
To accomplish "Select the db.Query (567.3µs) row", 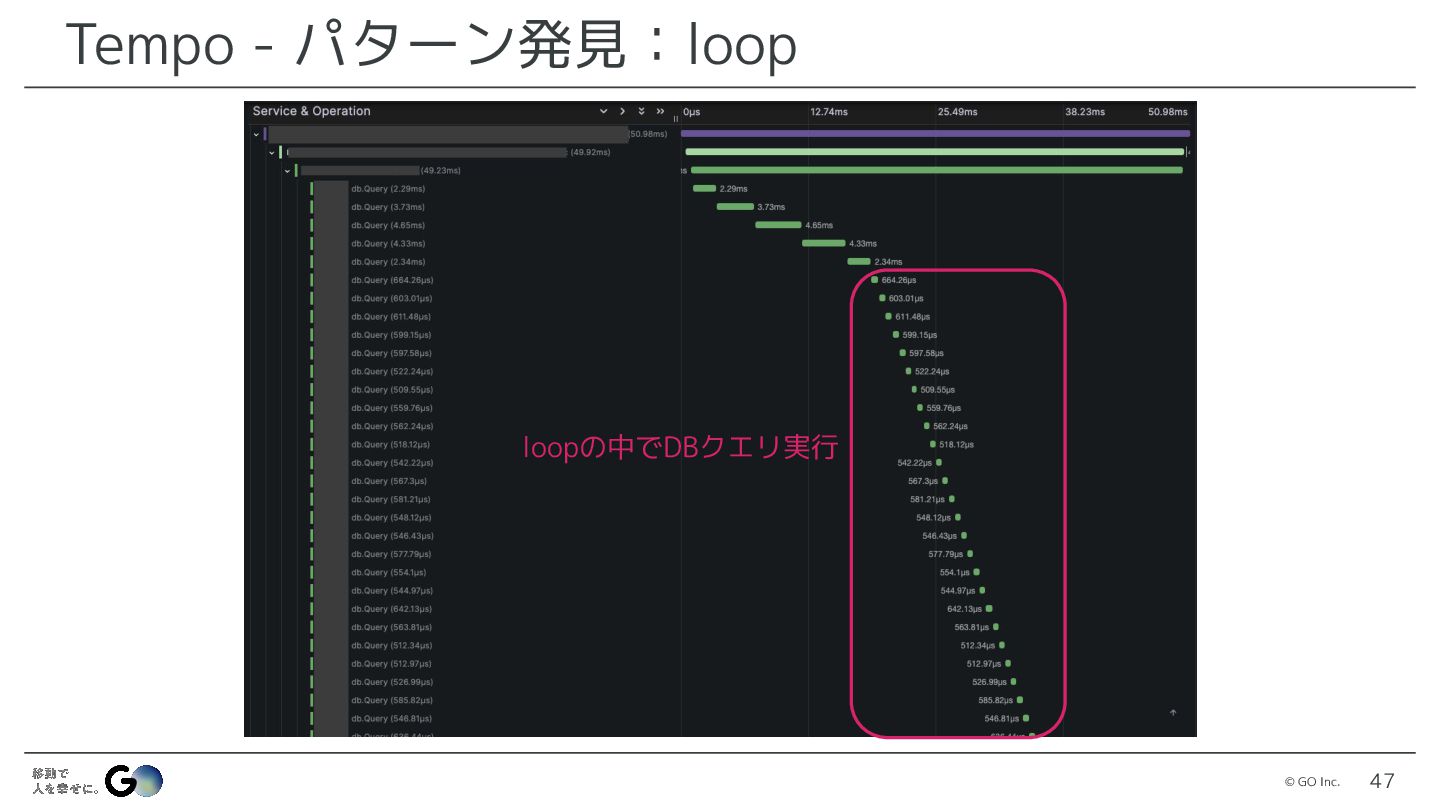I will point(391,481).
